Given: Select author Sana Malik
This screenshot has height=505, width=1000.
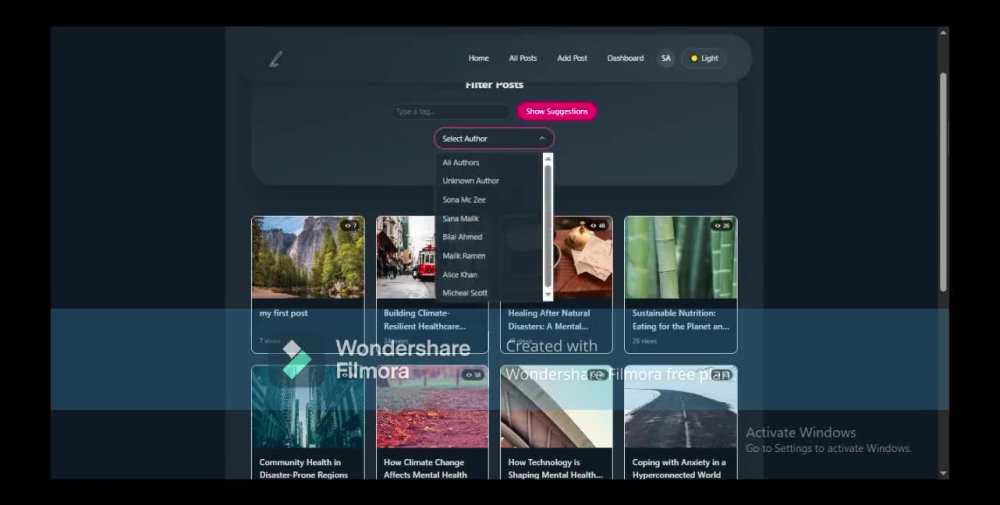Looking at the screenshot, I should (x=460, y=218).
